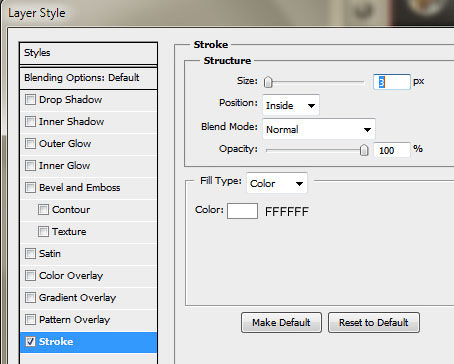The width and height of the screenshot is (454, 364).
Task: Tick the Outer Glow checkbox
Action: (30, 143)
